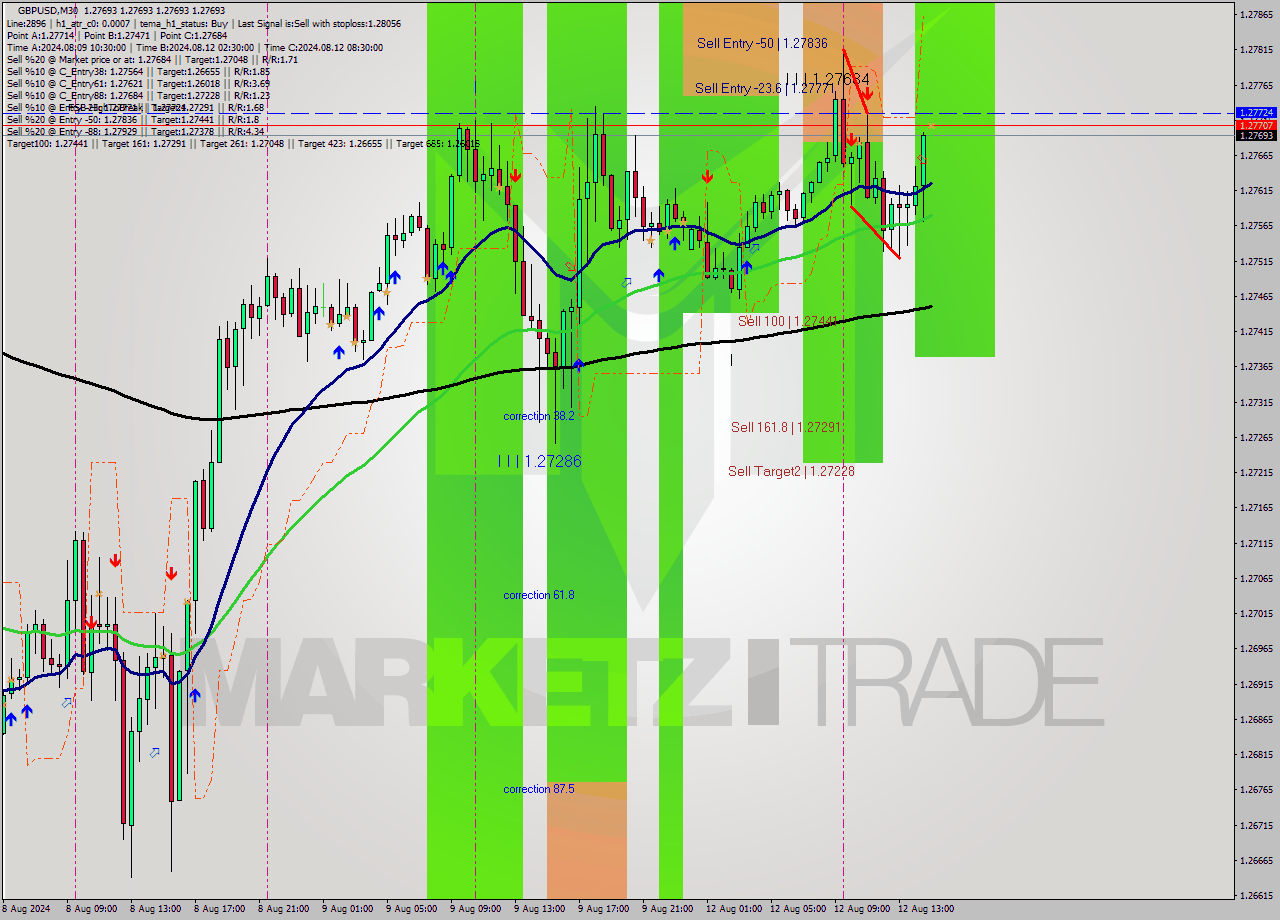
Task: Click the black 1.27693 current price tag
Action: pyautogui.click(x=1255, y=135)
